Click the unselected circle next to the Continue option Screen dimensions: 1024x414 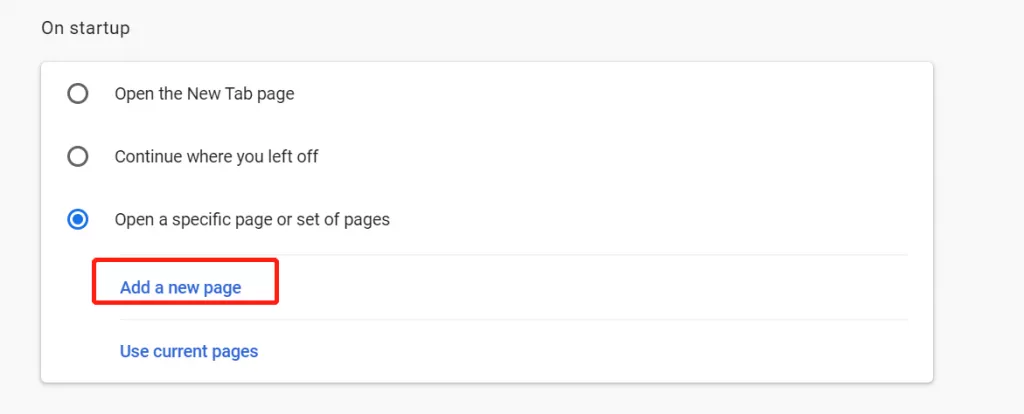77,157
